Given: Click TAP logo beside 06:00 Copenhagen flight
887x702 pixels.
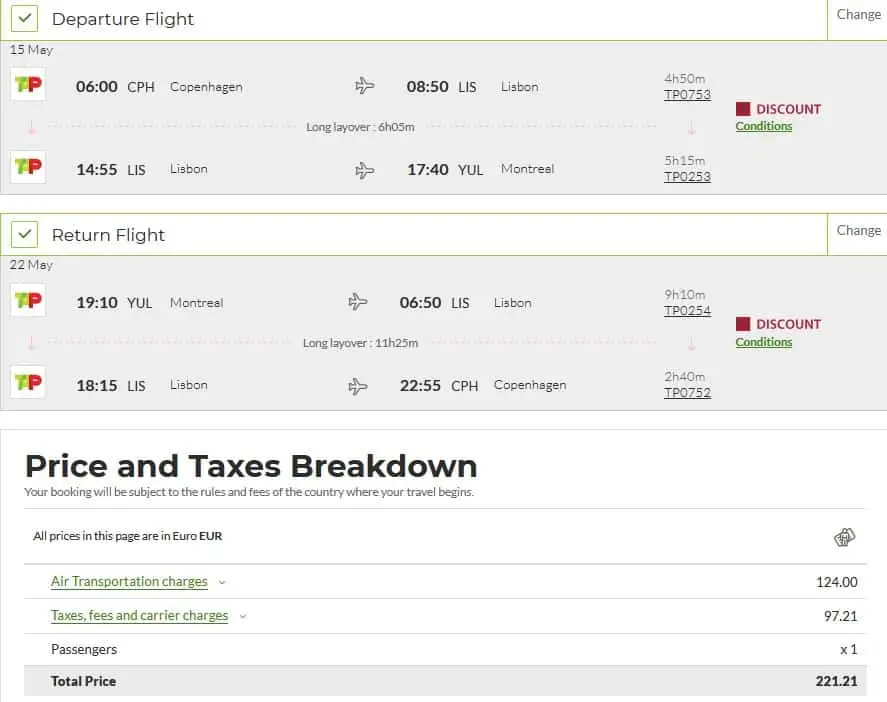Looking at the screenshot, I should point(28,85).
